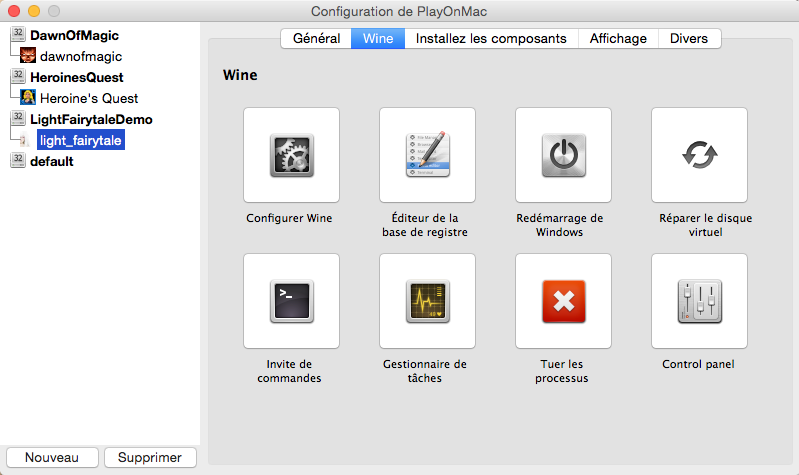Click the Supprimer button
Screen dimensions: 799x475
[x=150, y=458]
